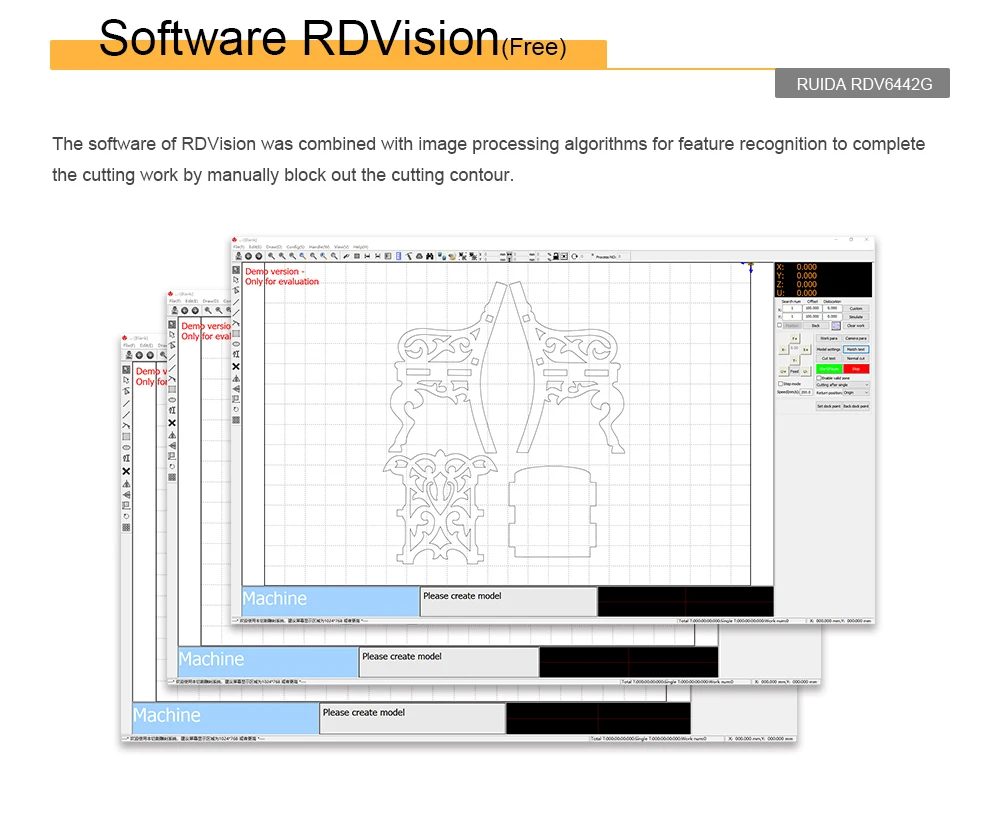
Task: Click the blue Machine panel in front window
Action: click(330, 601)
